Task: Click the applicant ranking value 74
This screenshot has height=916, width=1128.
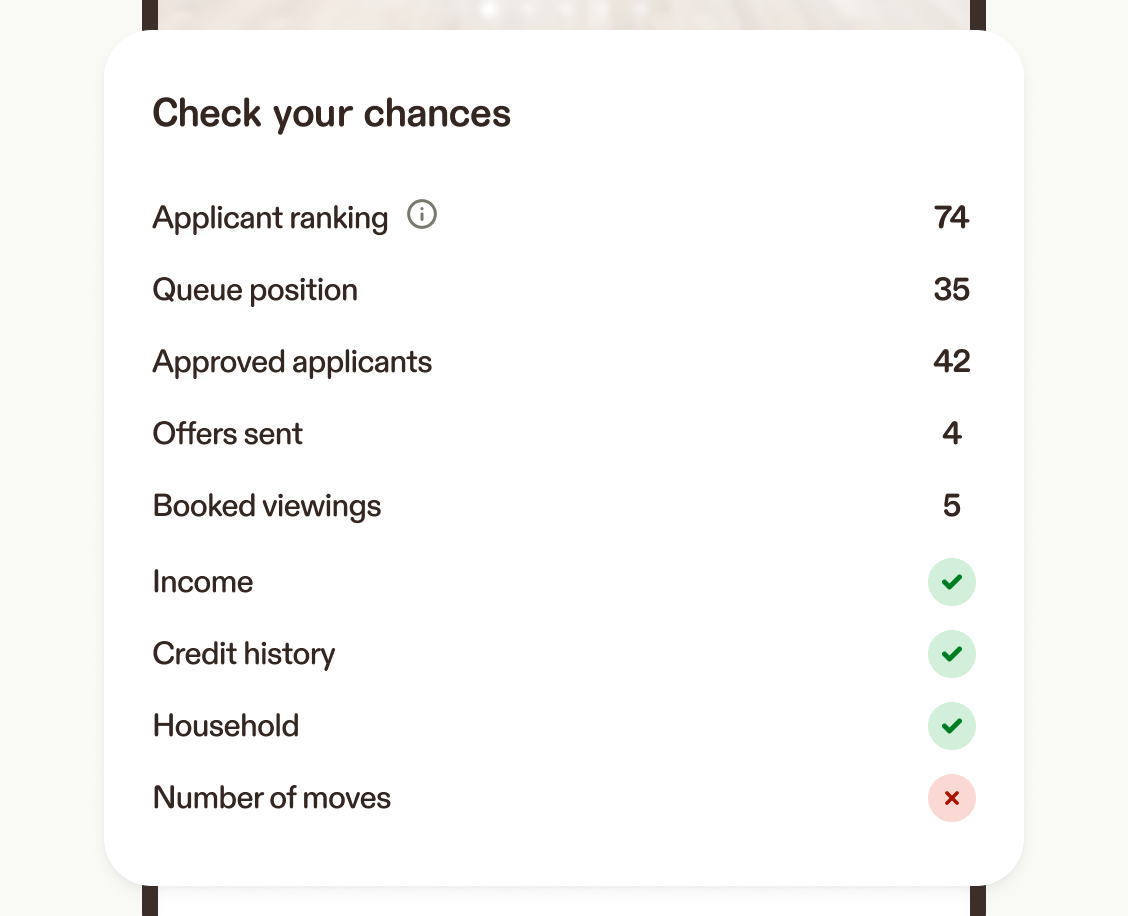Action: click(951, 217)
